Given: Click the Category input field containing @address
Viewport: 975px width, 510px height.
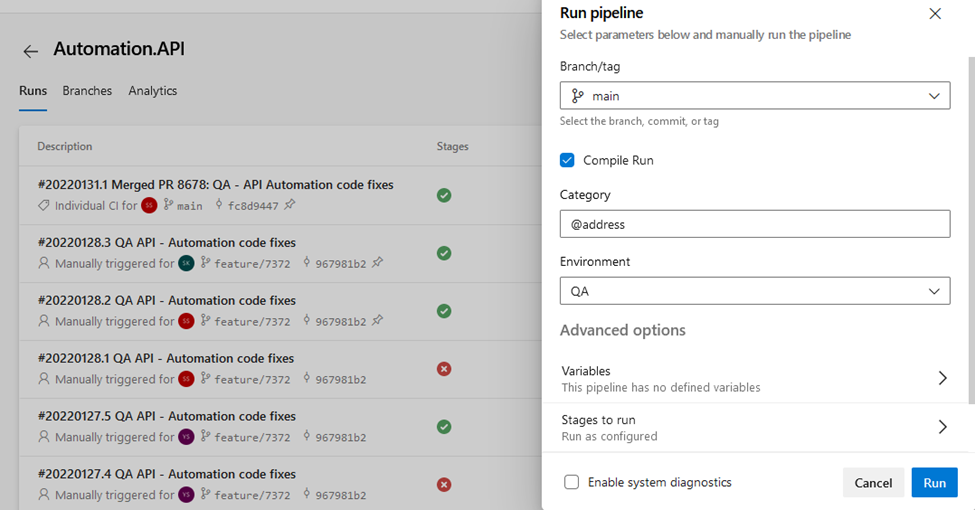Looking at the screenshot, I should click(755, 224).
